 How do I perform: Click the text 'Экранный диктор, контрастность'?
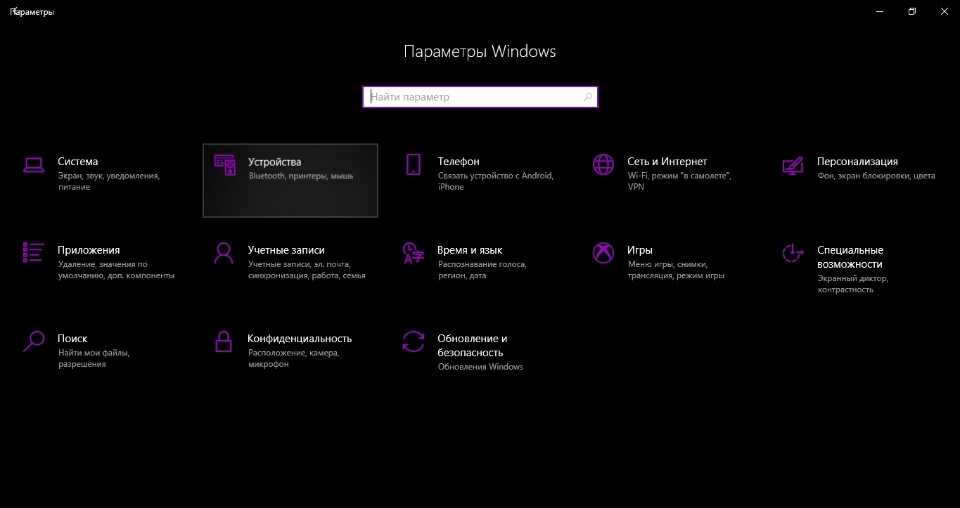click(x=852, y=283)
